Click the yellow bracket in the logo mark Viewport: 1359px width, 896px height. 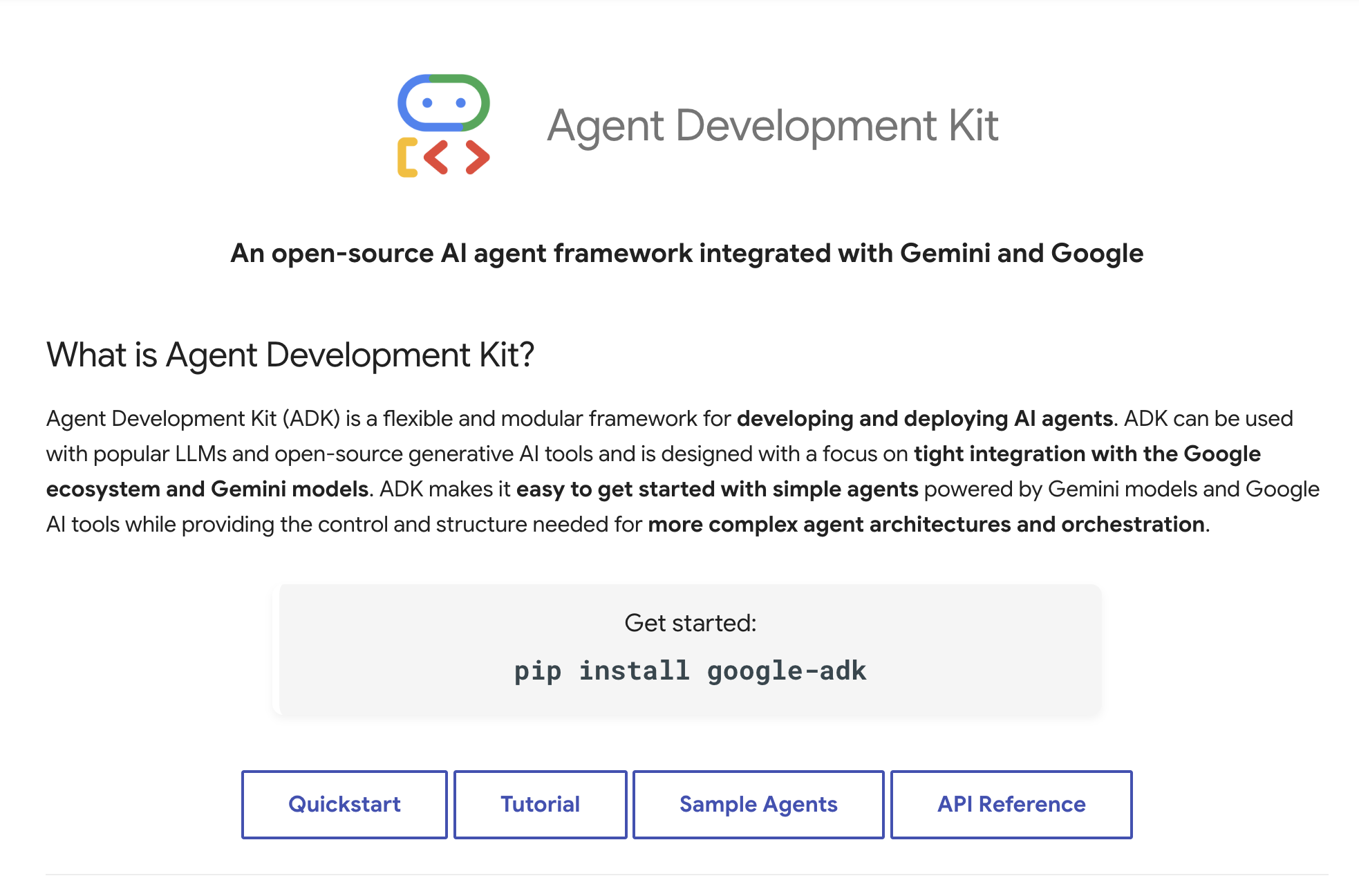(x=407, y=158)
